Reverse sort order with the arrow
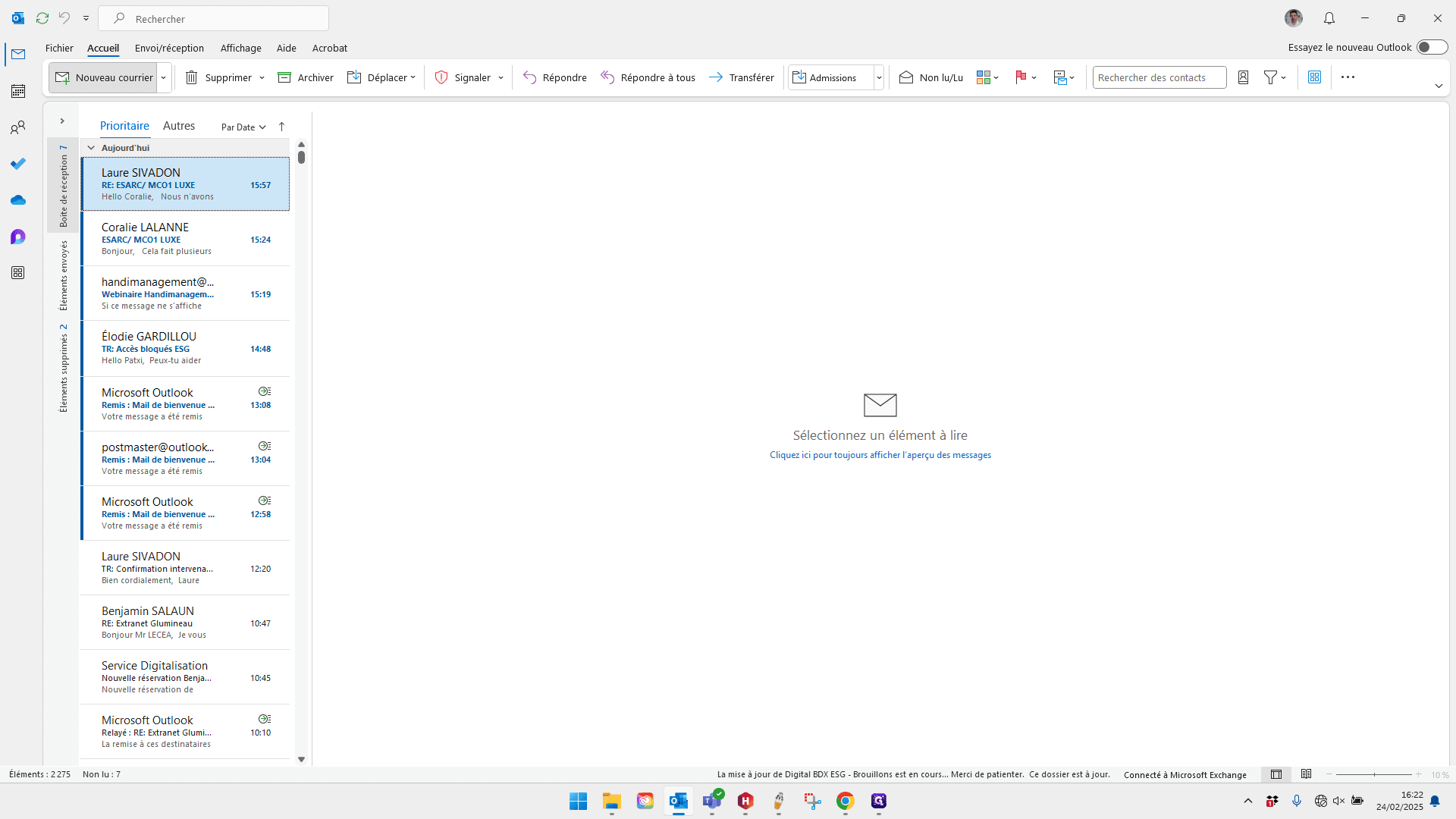This screenshot has width=1456, height=819. (x=281, y=127)
